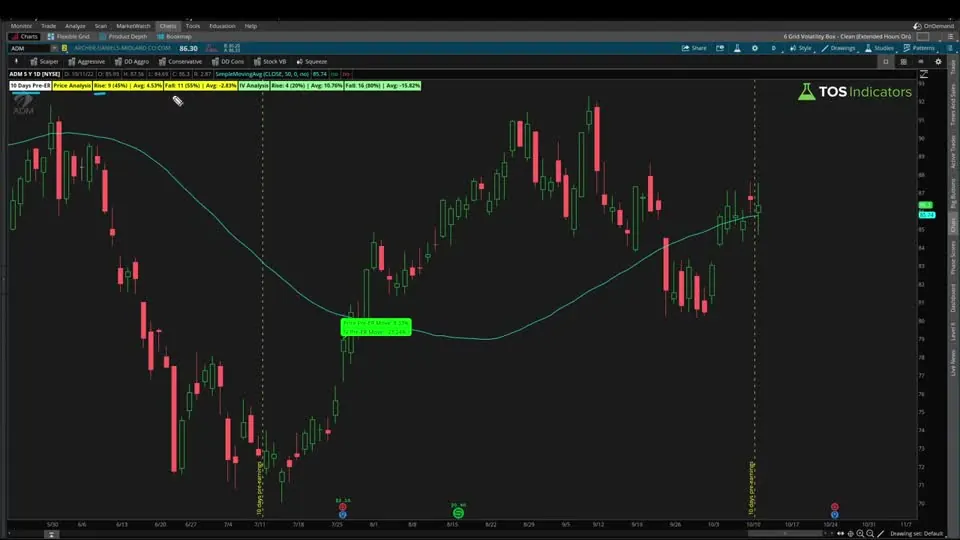Select the drawing pencil tool at bottom
This screenshot has height=540, width=960.
coord(880,534)
